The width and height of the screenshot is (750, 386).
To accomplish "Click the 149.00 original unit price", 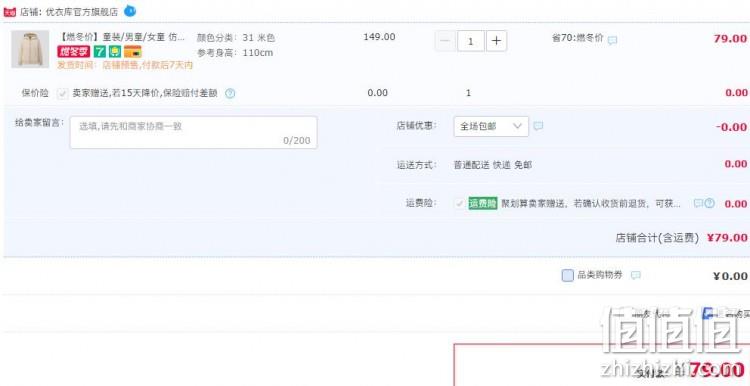I will click(x=379, y=37).
